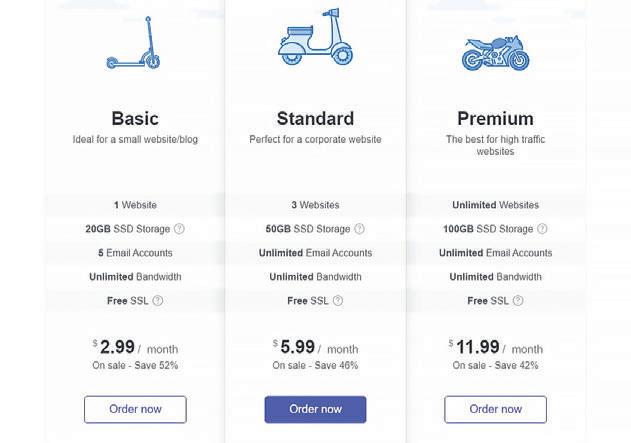Select the Basic plan heading

(135, 118)
